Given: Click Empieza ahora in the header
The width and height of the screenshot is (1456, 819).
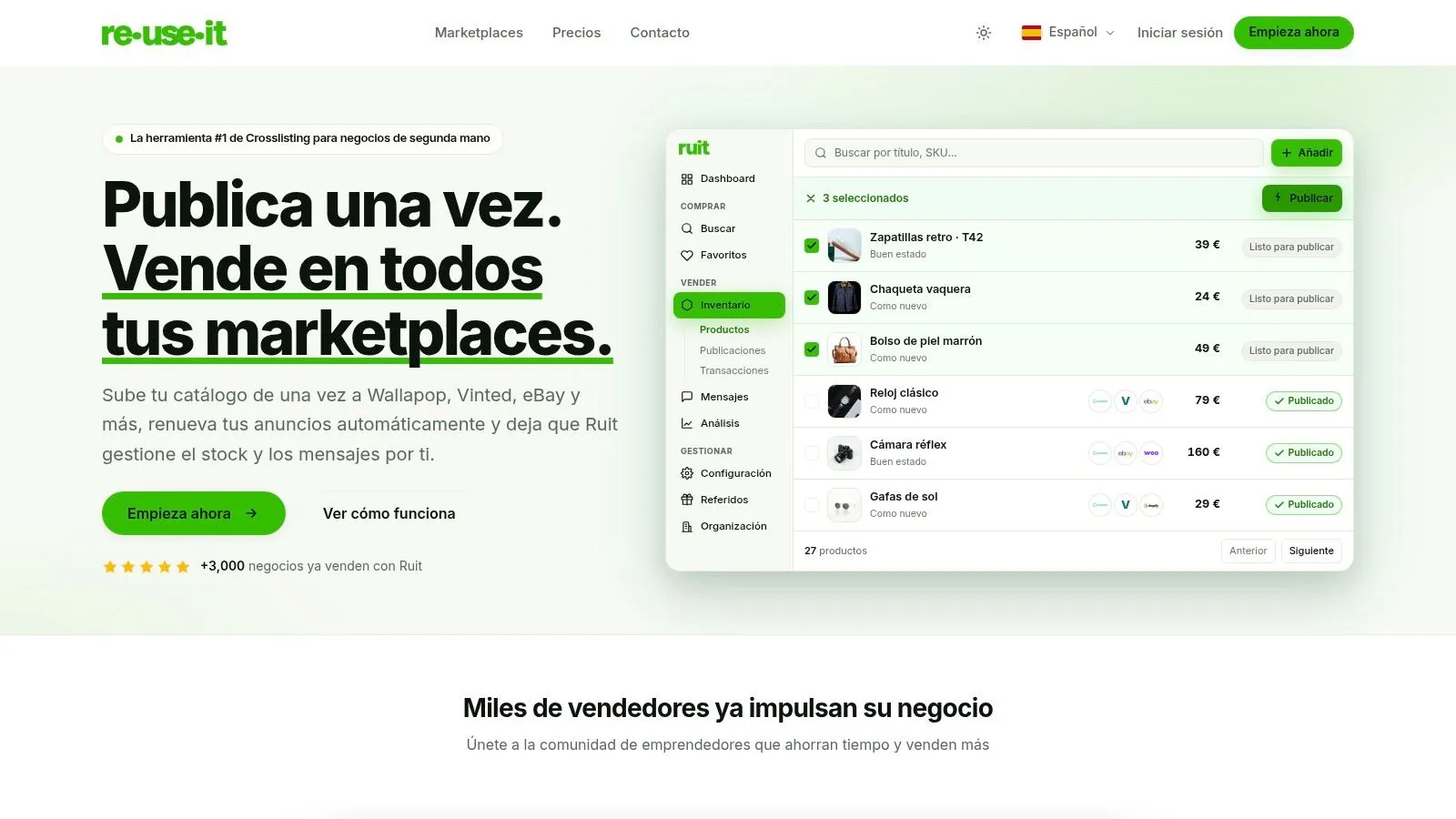Looking at the screenshot, I should coord(1293,33).
